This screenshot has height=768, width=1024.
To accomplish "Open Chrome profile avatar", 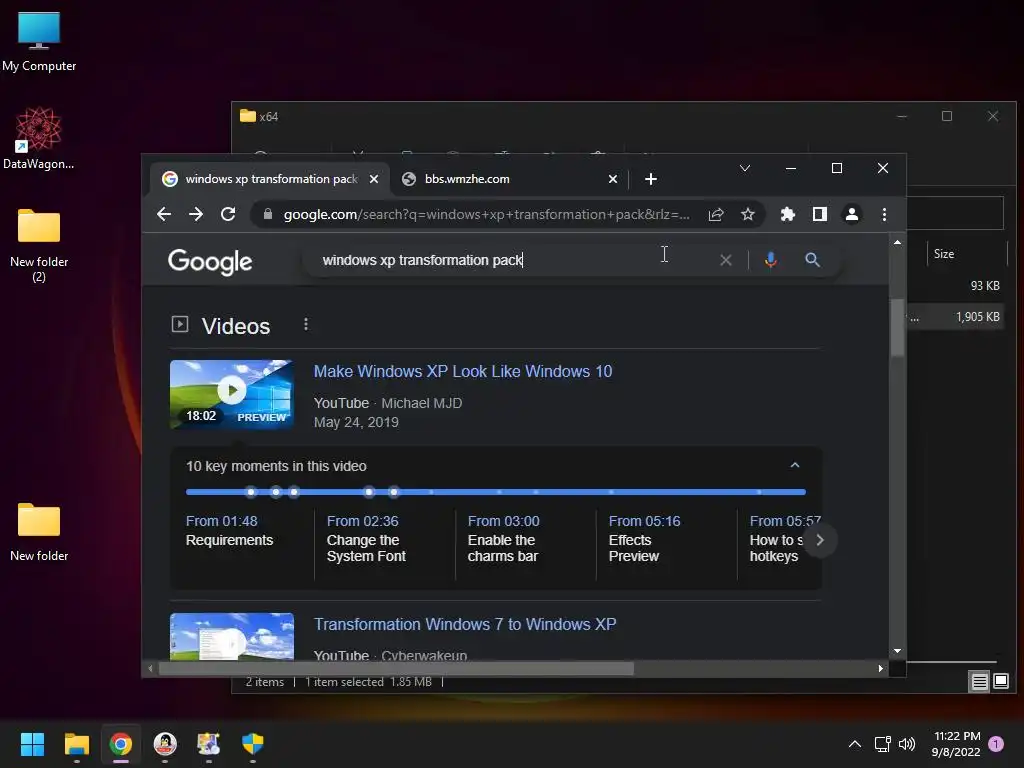I will pyautogui.click(x=852, y=214).
